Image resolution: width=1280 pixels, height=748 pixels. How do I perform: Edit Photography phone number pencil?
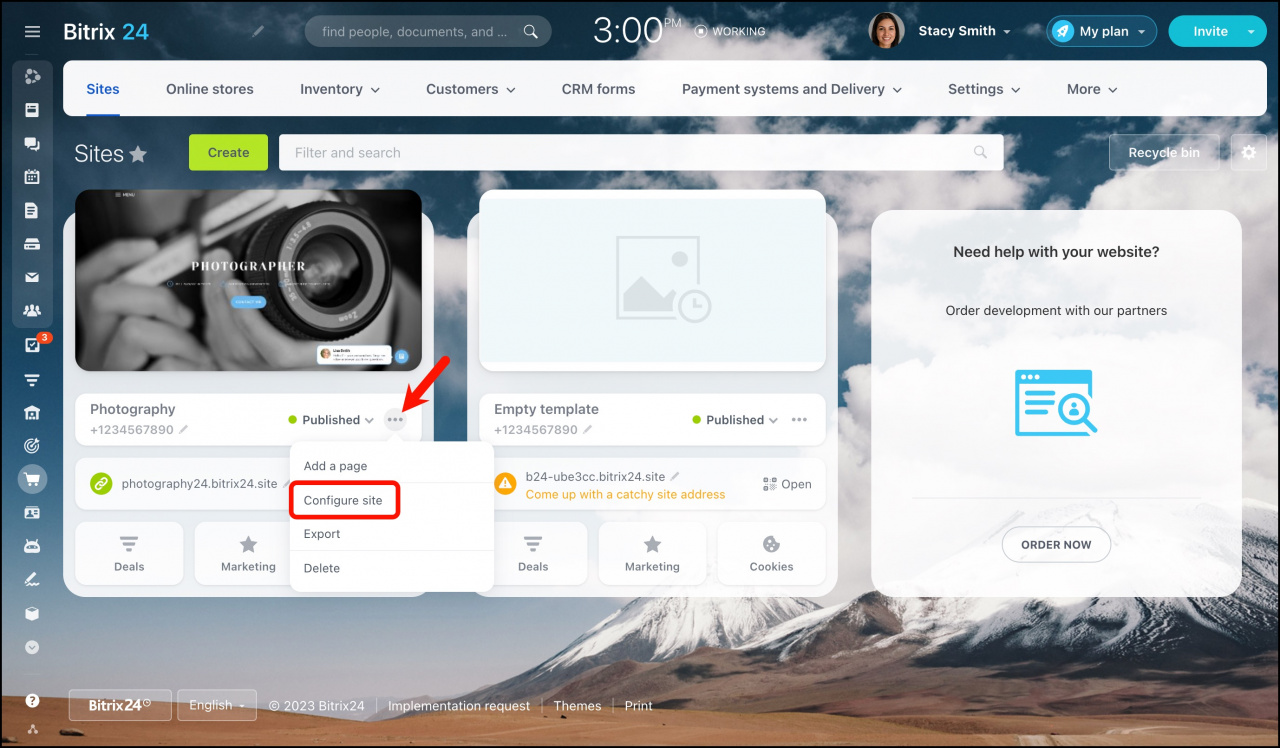coord(183,430)
